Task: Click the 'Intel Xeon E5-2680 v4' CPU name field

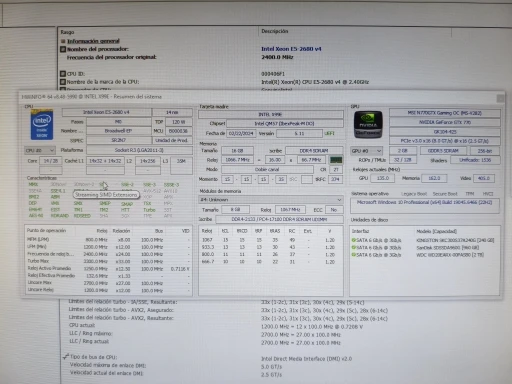Action: pos(106,112)
